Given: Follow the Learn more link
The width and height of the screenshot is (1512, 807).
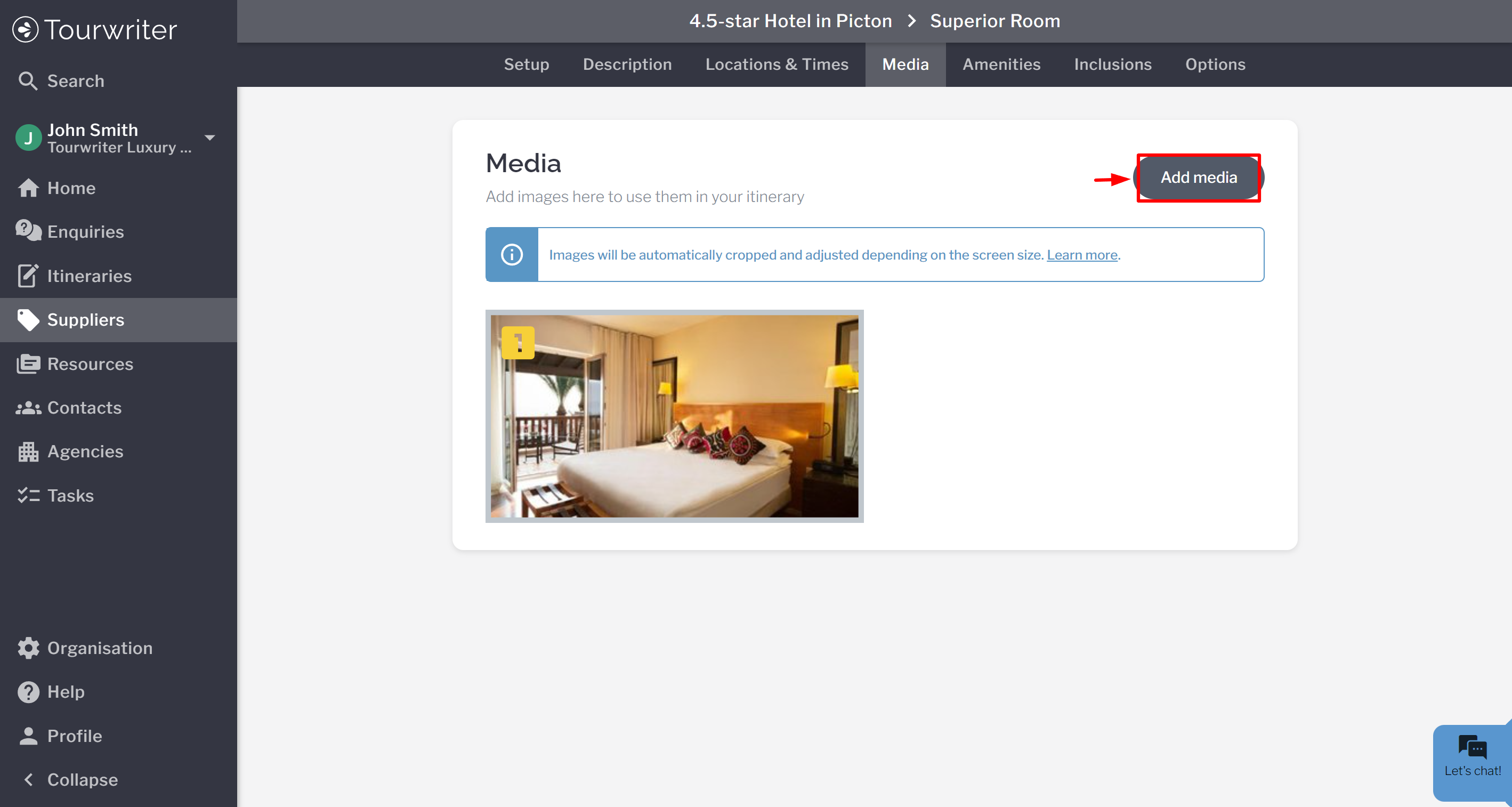Looking at the screenshot, I should pos(1082,255).
